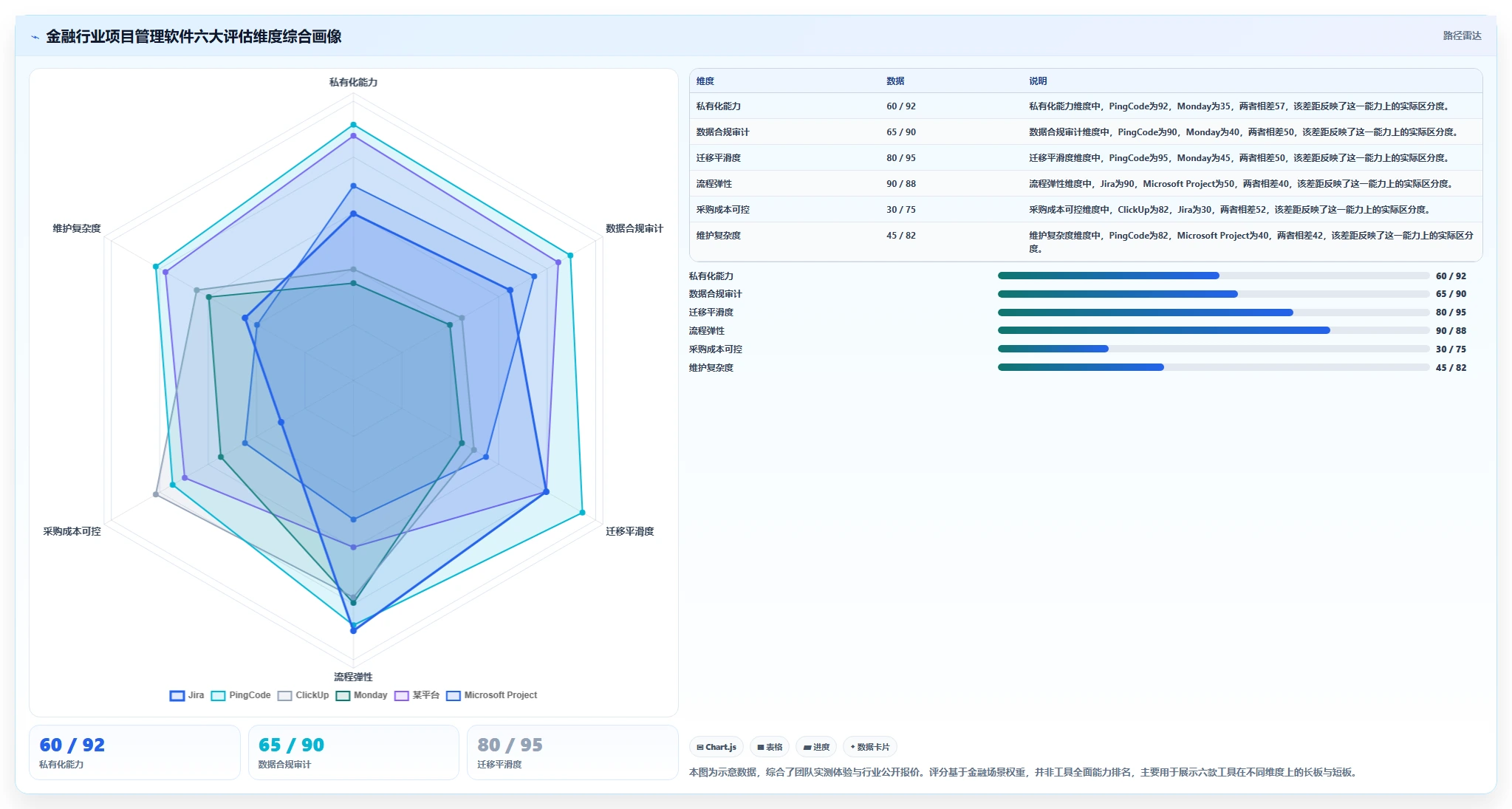Click the 私有化能力 progress bar

coord(1214,276)
